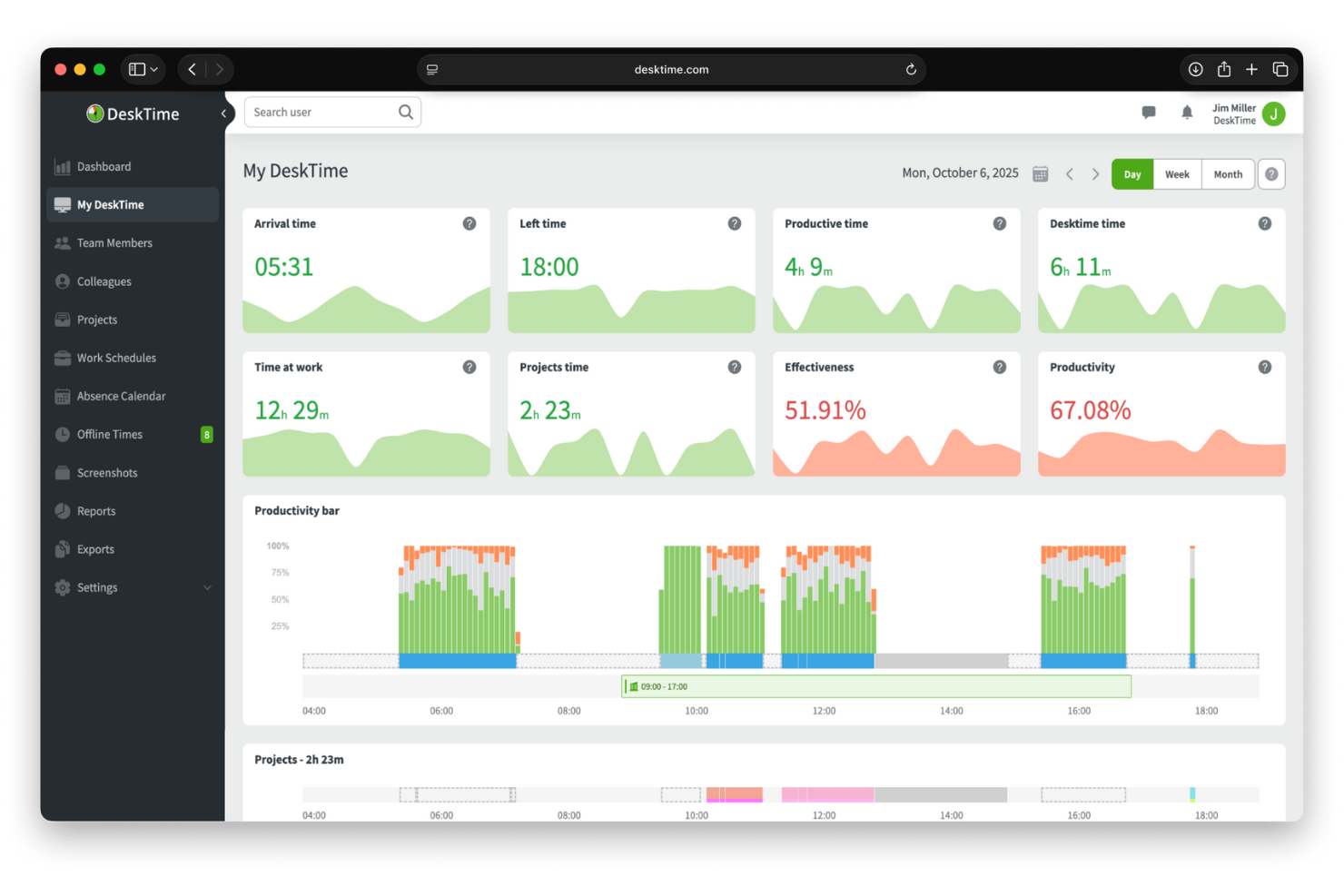
Task: Open Safari sidebar dropdown arrow
Action: (154, 70)
